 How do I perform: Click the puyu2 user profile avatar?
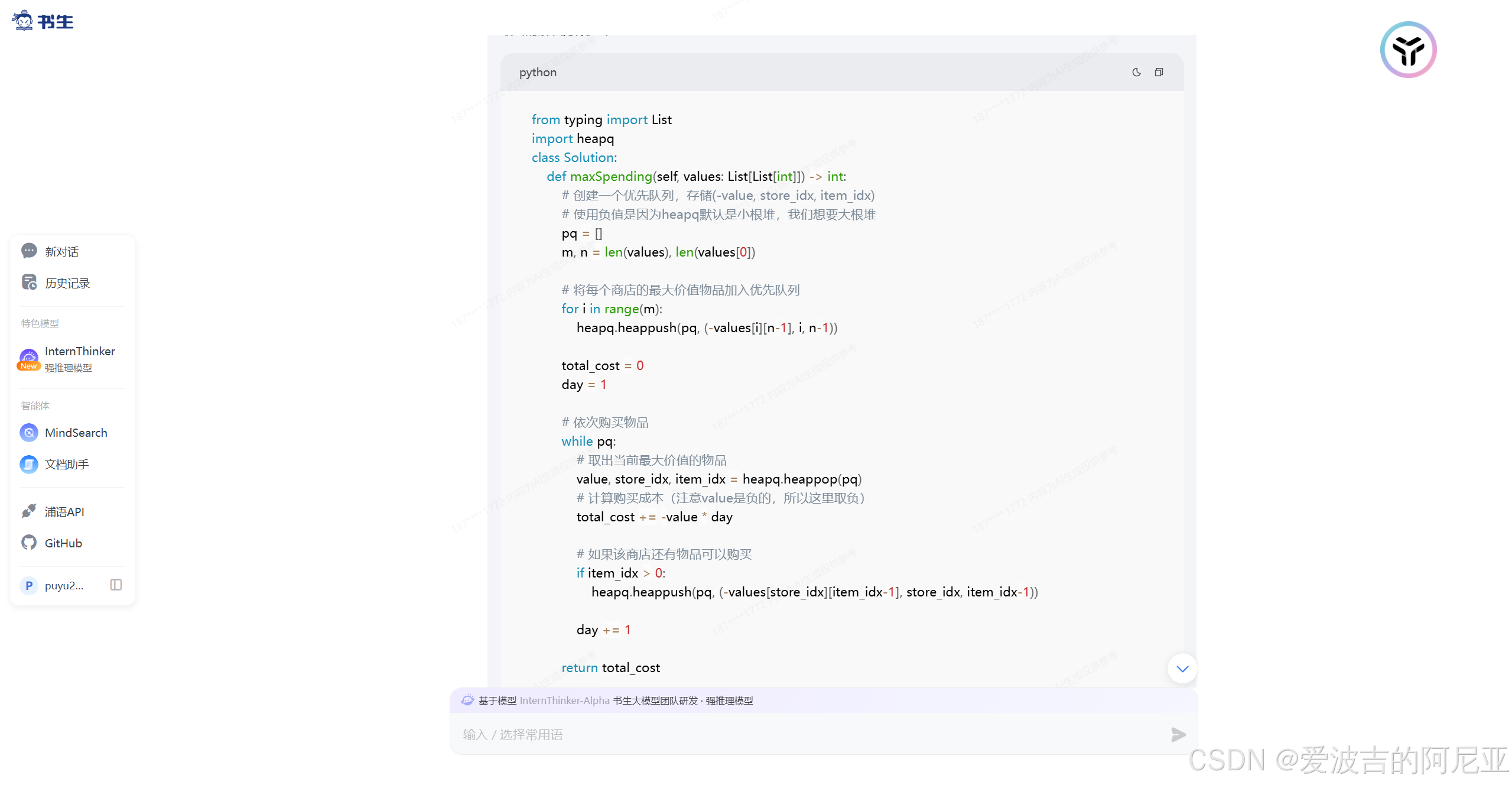(x=29, y=585)
